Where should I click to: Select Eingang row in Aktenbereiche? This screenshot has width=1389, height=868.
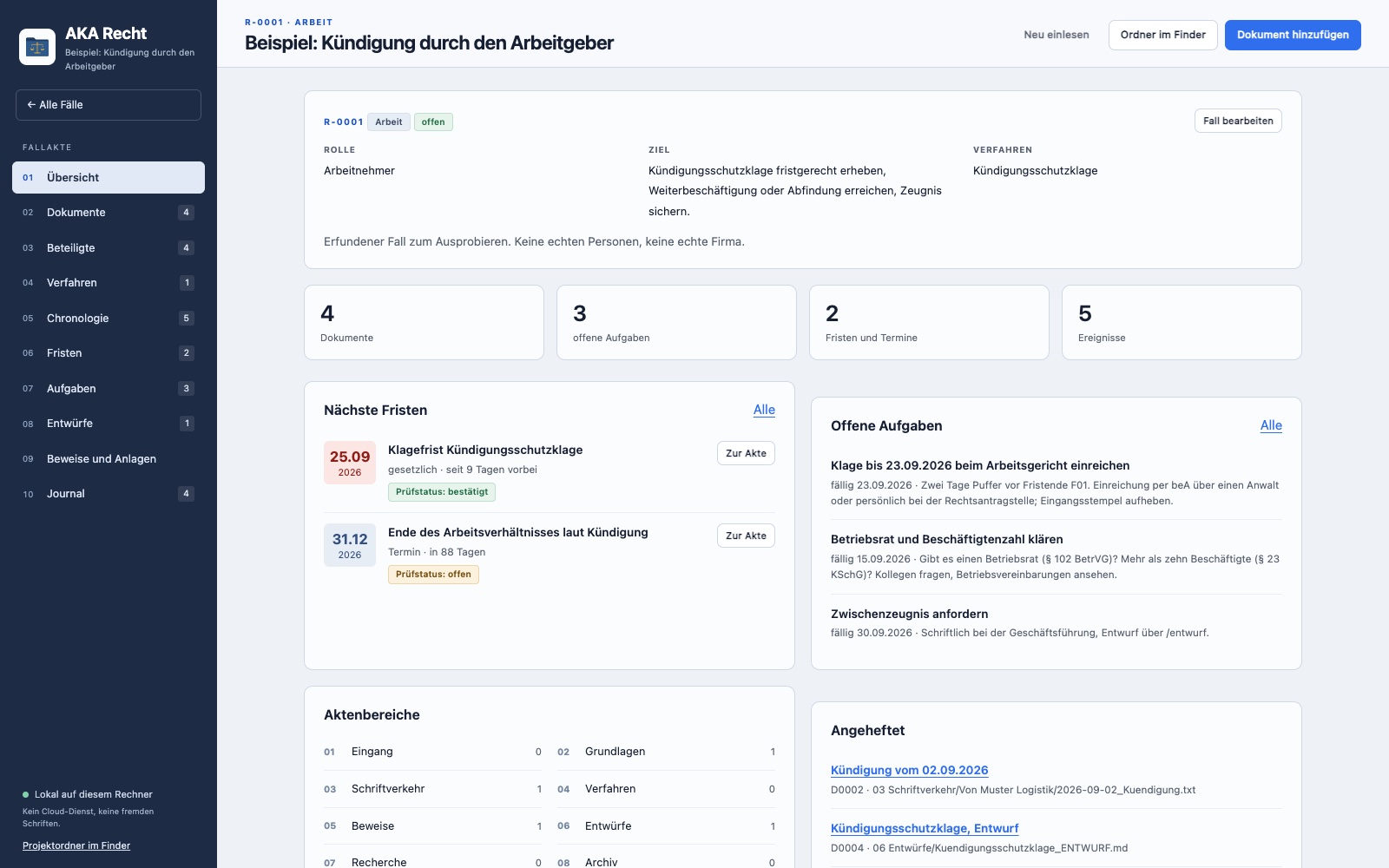pyautogui.click(x=432, y=752)
